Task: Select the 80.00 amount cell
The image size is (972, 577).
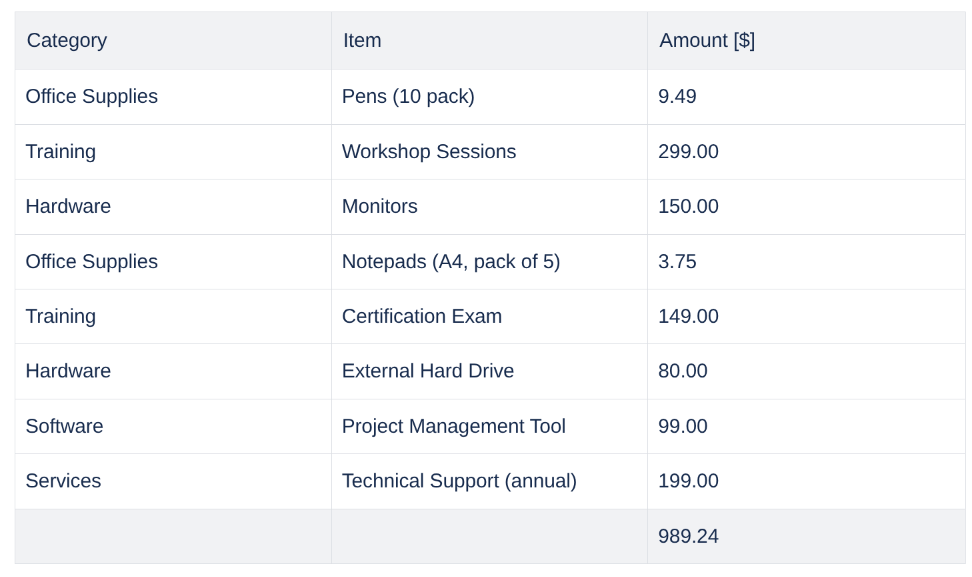Action: [683, 372]
